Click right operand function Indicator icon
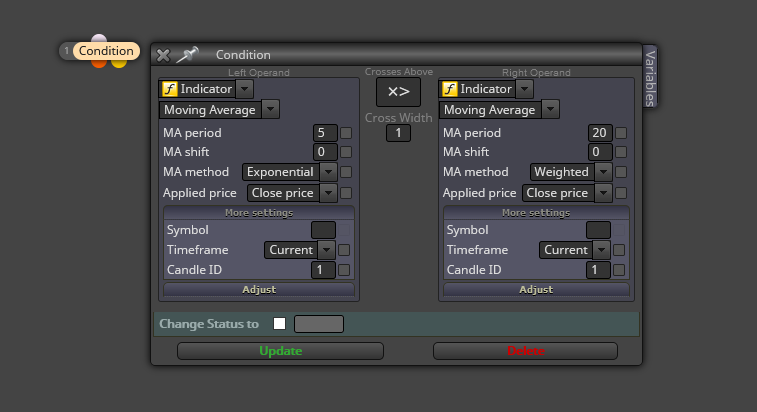Screen dimensions: 757x412 click(449, 89)
